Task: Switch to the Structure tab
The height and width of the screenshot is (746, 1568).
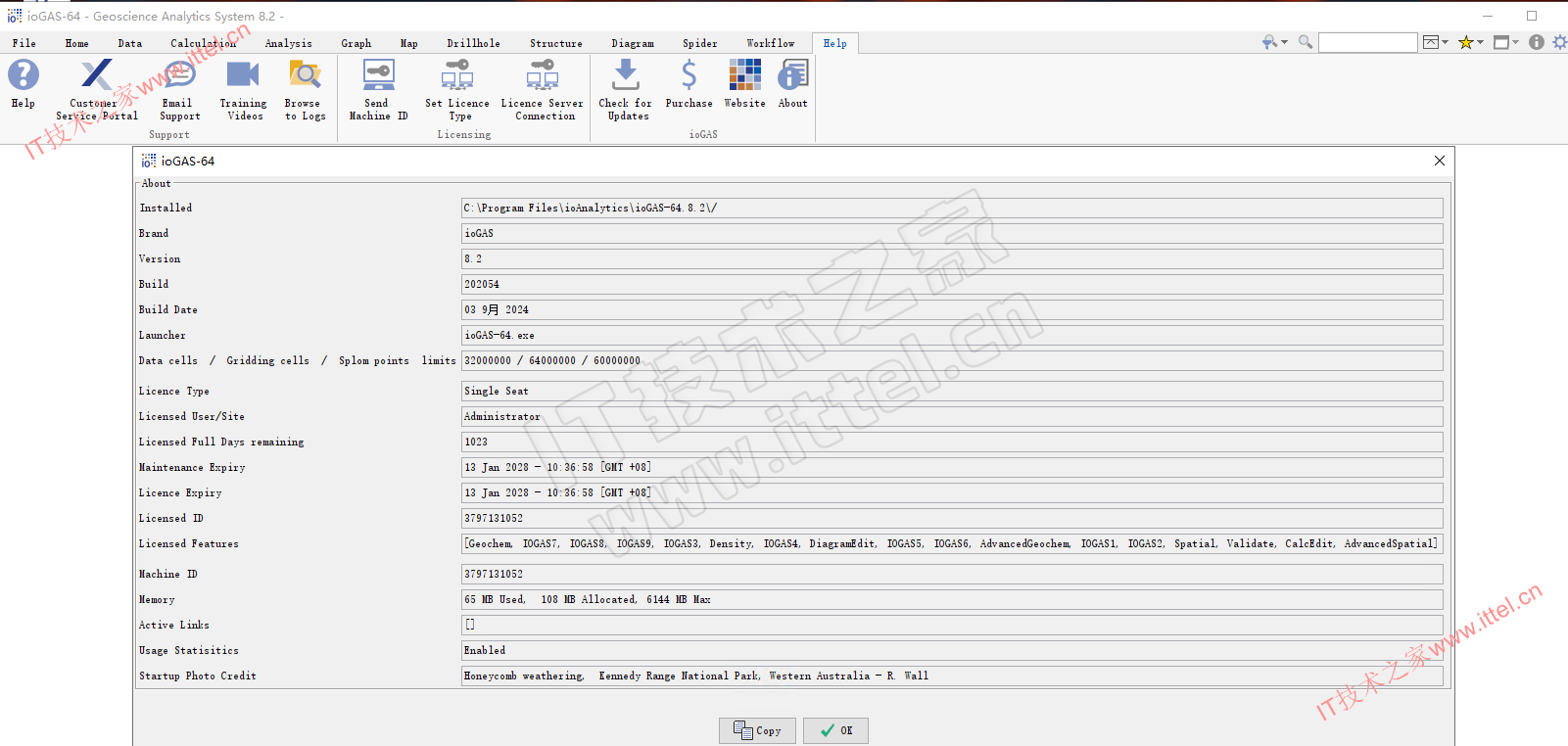Action: (556, 43)
